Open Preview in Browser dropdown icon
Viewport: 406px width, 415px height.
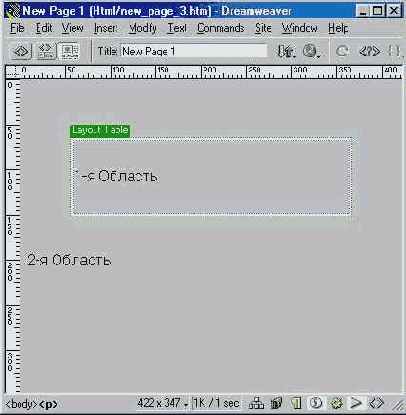point(311,51)
